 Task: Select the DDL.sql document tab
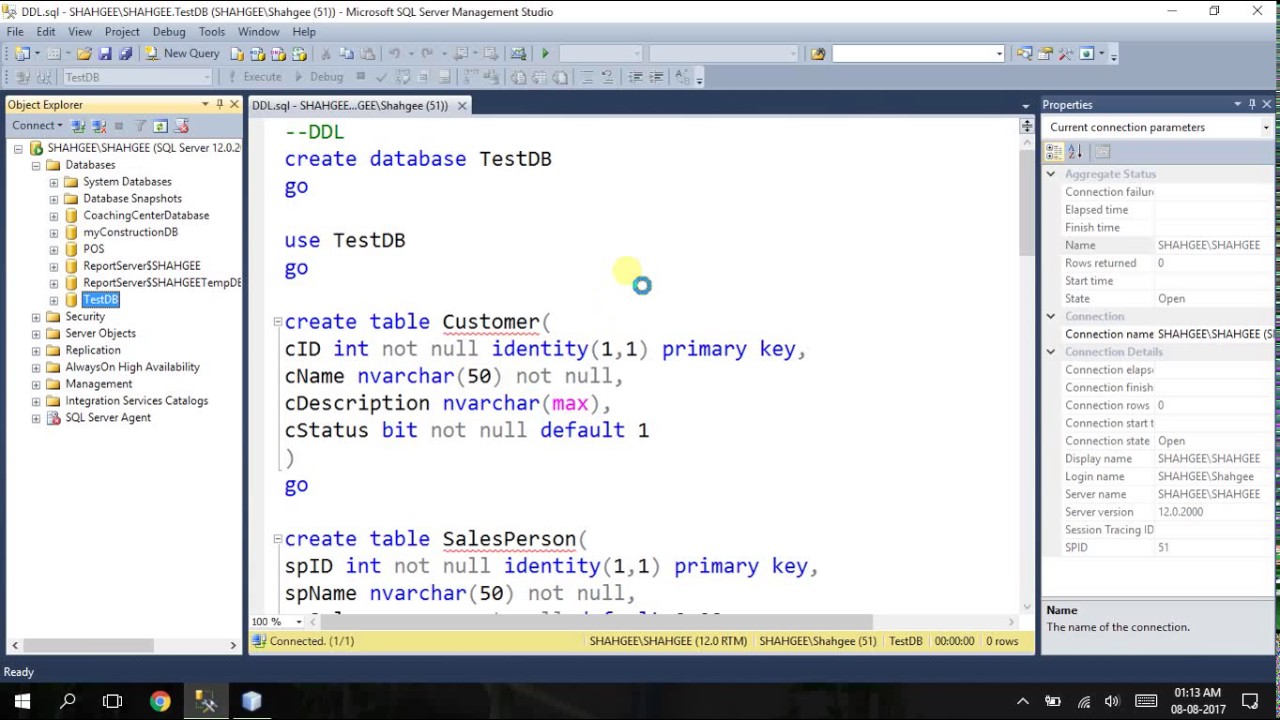coord(350,105)
